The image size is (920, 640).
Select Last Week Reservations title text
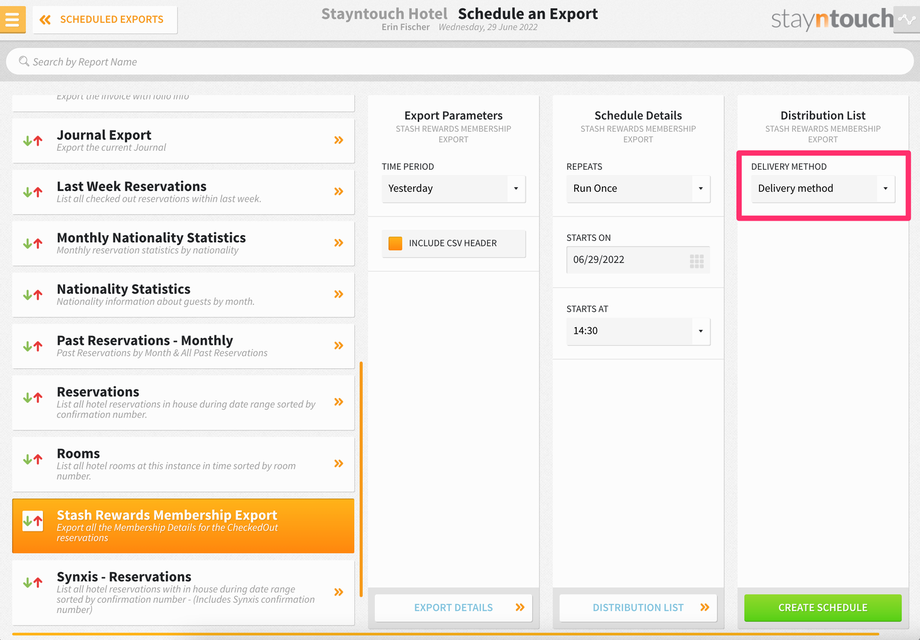click(x=131, y=187)
